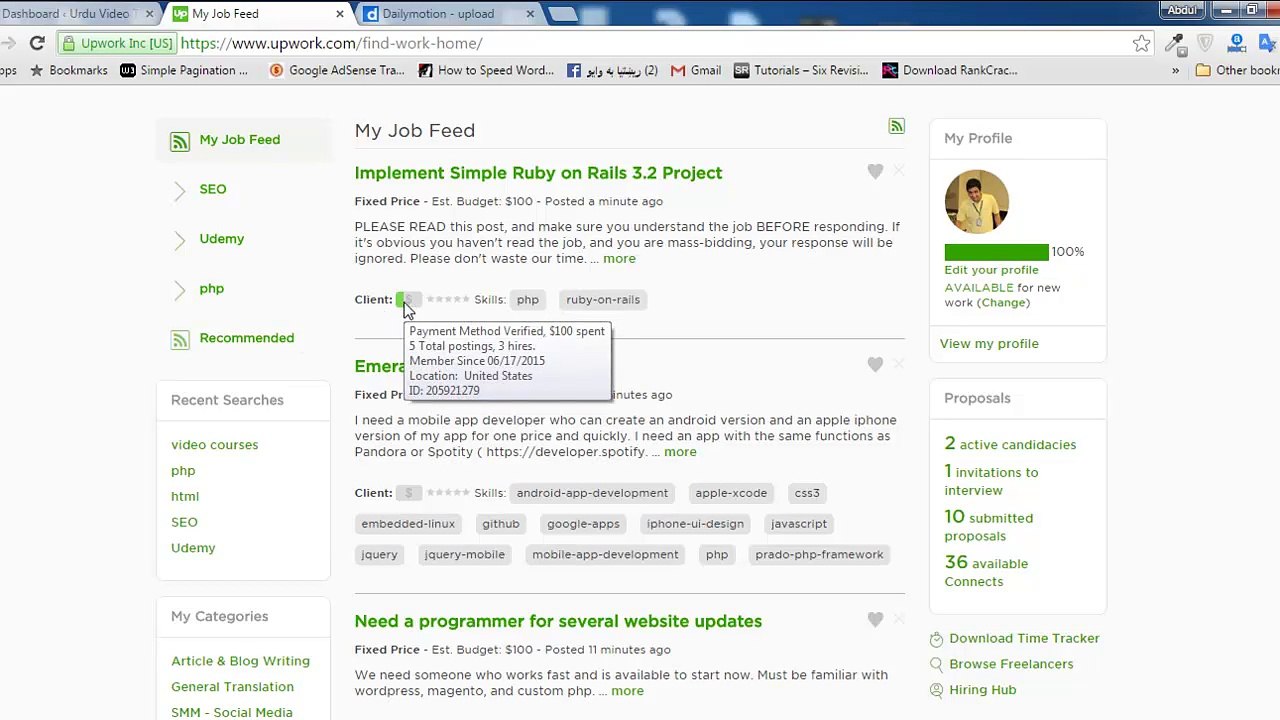Viewport: 1280px width, 720px height.
Task: Click the Hiring Hub person icon
Action: coord(936,690)
